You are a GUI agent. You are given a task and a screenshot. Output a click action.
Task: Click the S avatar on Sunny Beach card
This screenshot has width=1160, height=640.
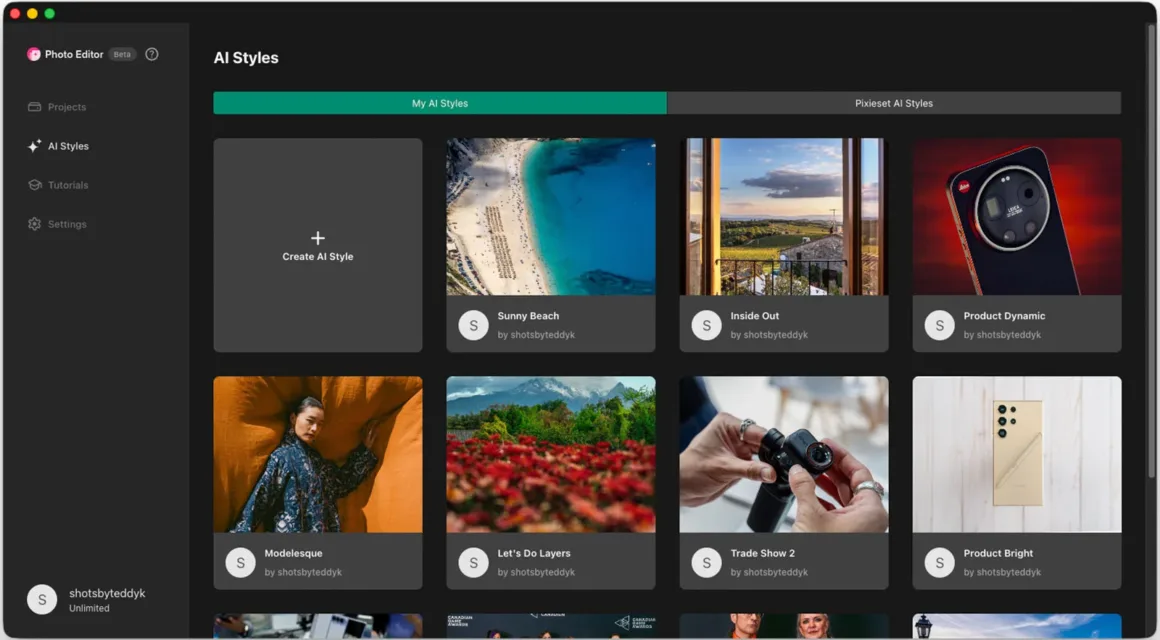[x=473, y=325]
